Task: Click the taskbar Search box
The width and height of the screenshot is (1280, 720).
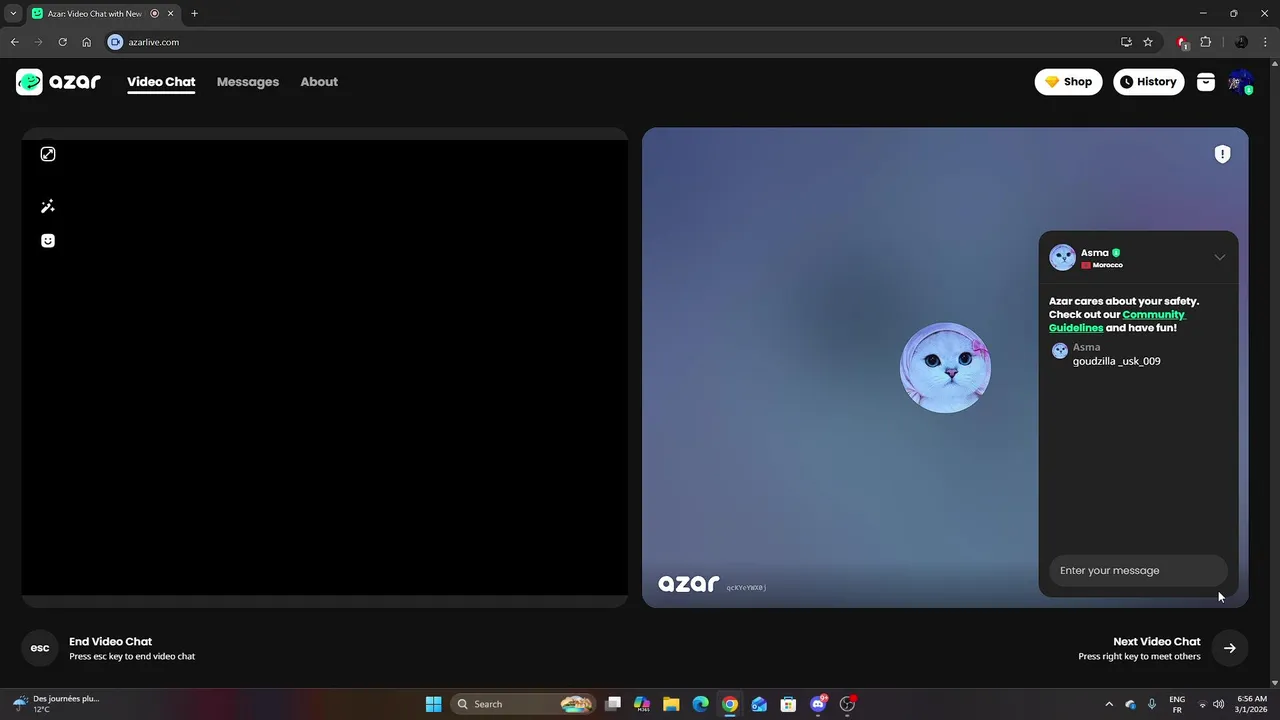Action: [522, 704]
